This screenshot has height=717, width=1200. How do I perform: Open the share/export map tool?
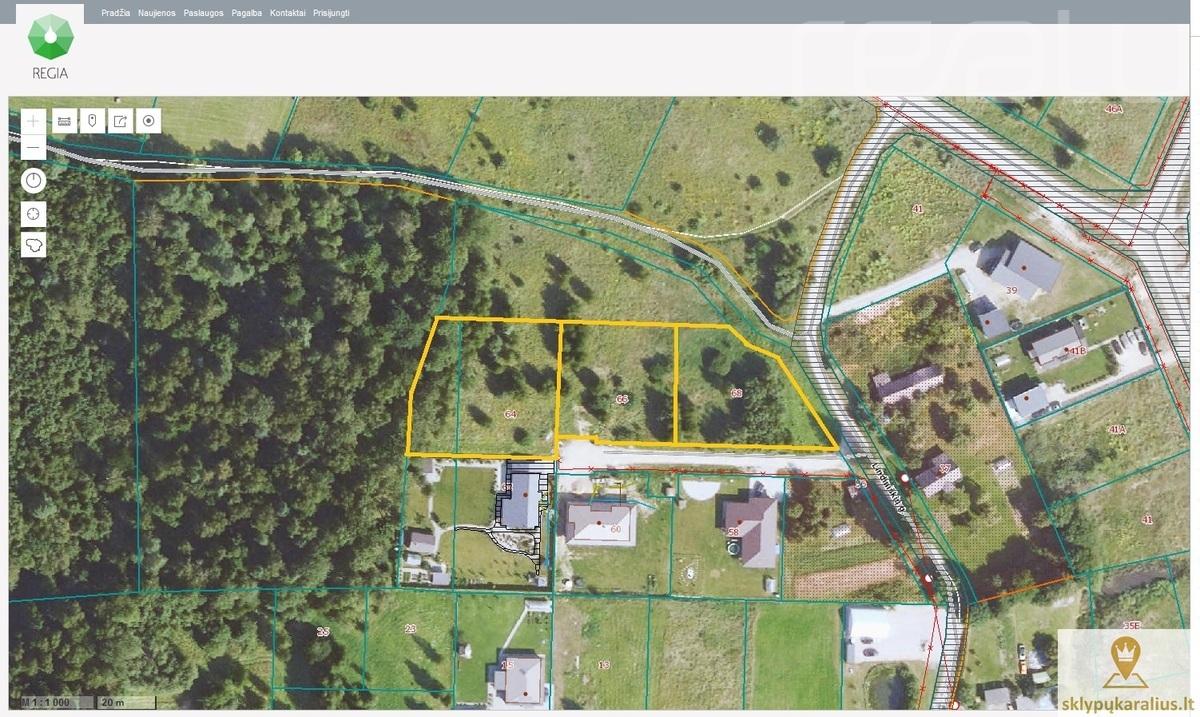120,121
